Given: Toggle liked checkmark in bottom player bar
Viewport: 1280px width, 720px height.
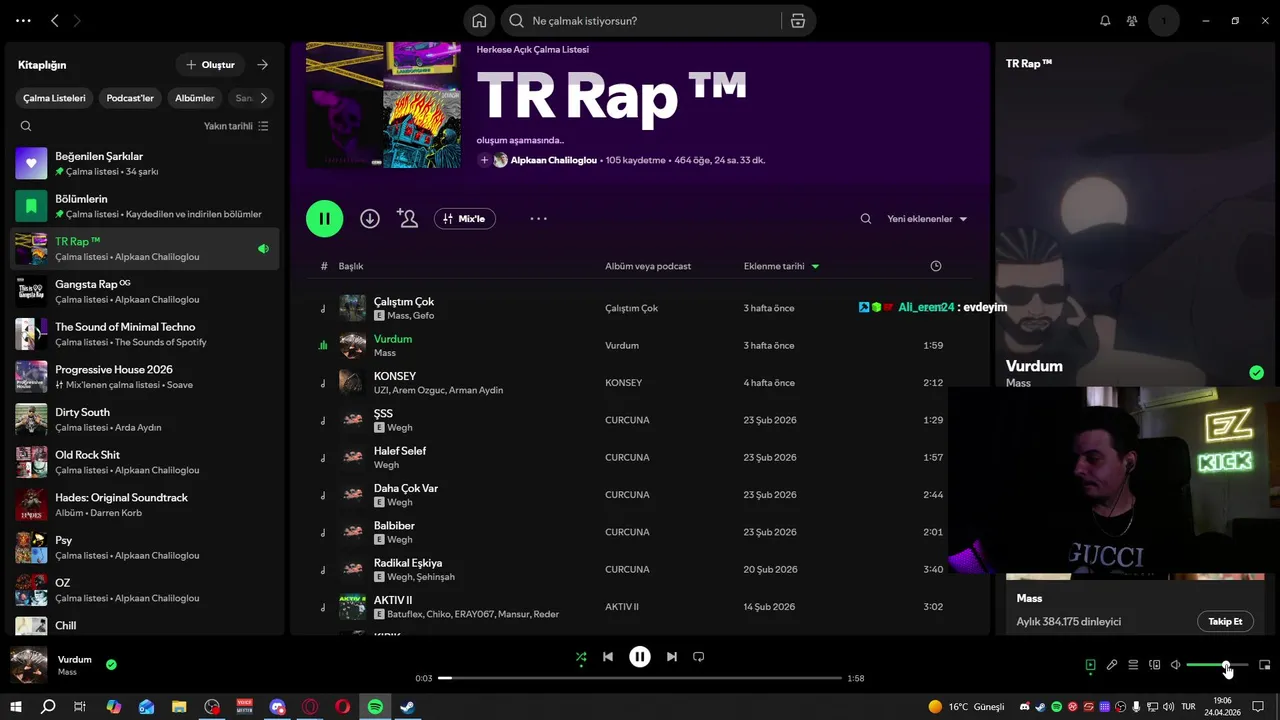Looking at the screenshot, I should click(111, 664).
